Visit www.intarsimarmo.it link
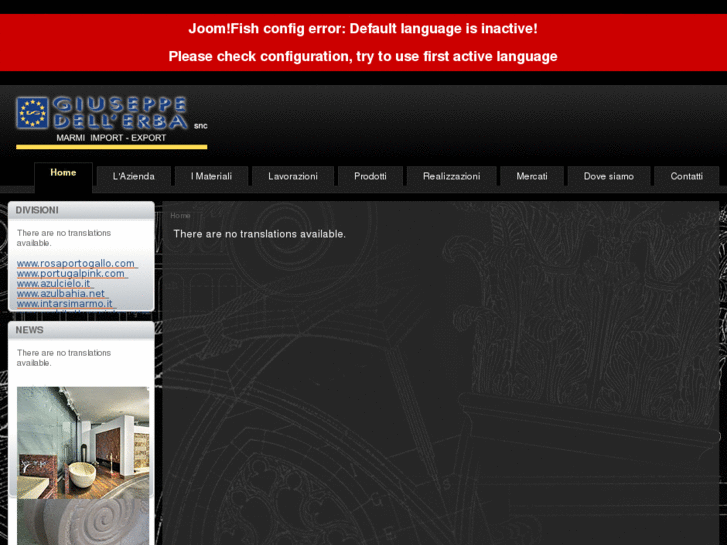The image size is (727, 545). click(66, 304)
